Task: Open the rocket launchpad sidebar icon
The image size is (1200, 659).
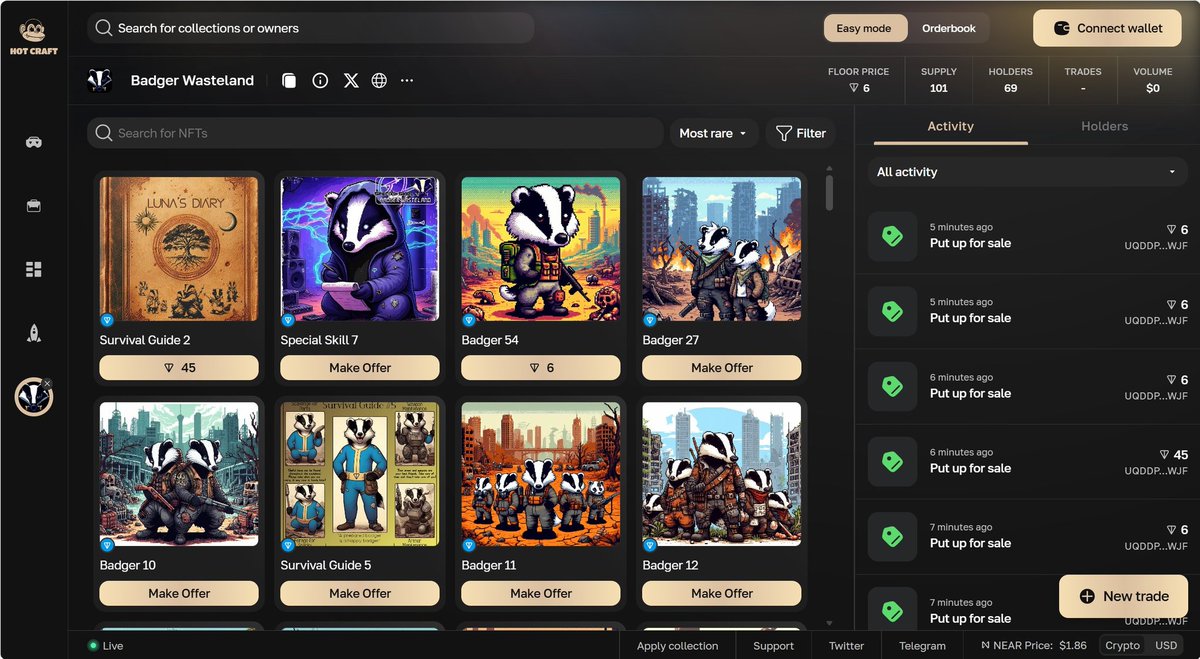Action: coord(34,333)
